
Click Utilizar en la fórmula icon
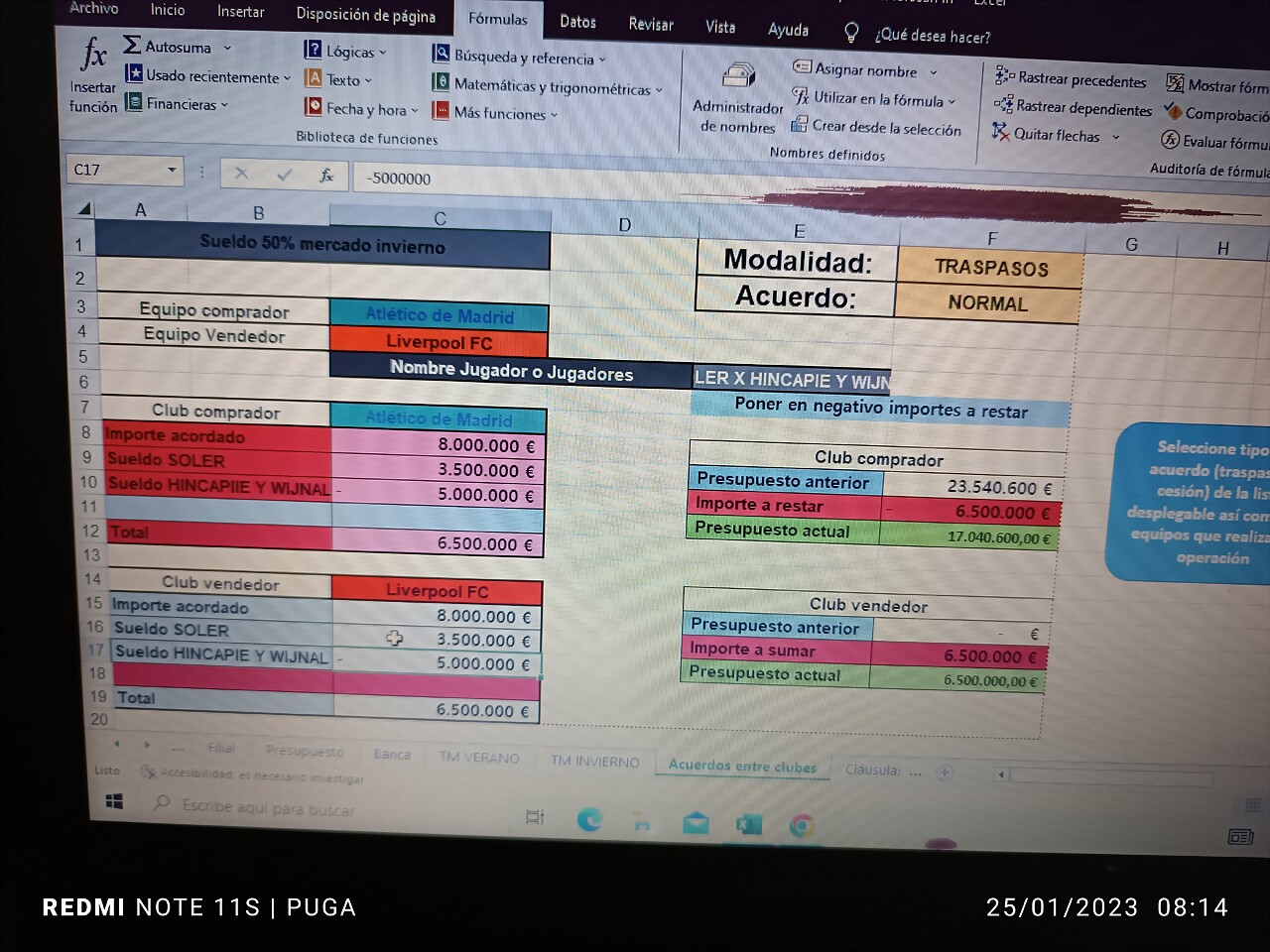[801, 96]
